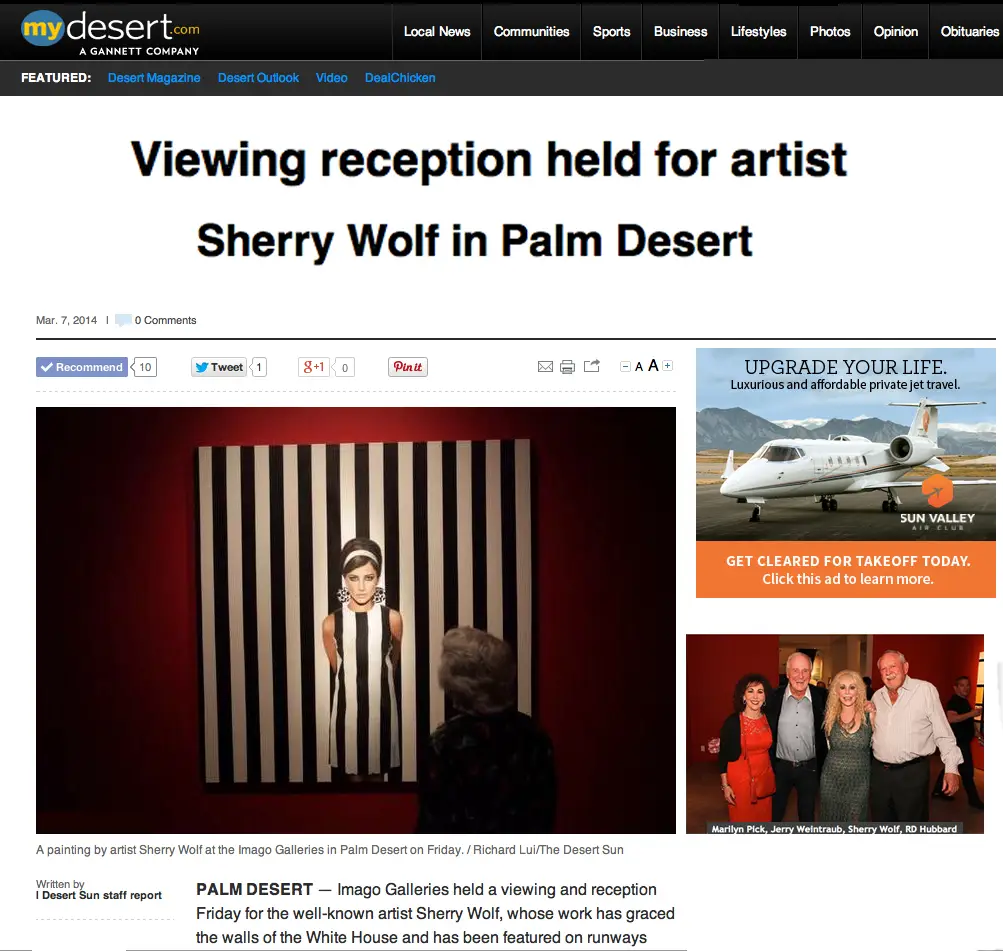
Task: Open the Business section
Action: coord(680,31)
